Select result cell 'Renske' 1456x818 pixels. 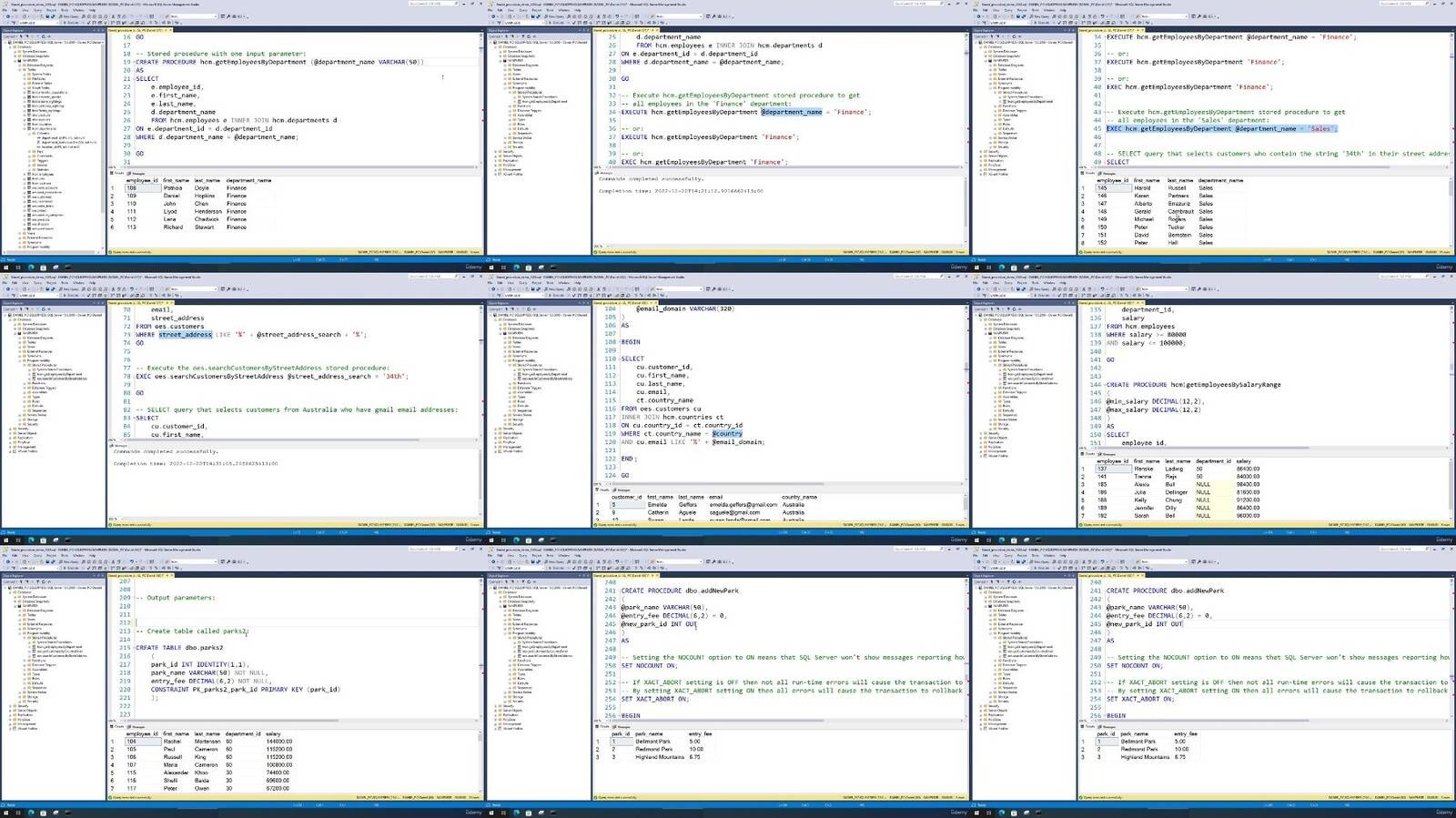(1143, 469)
